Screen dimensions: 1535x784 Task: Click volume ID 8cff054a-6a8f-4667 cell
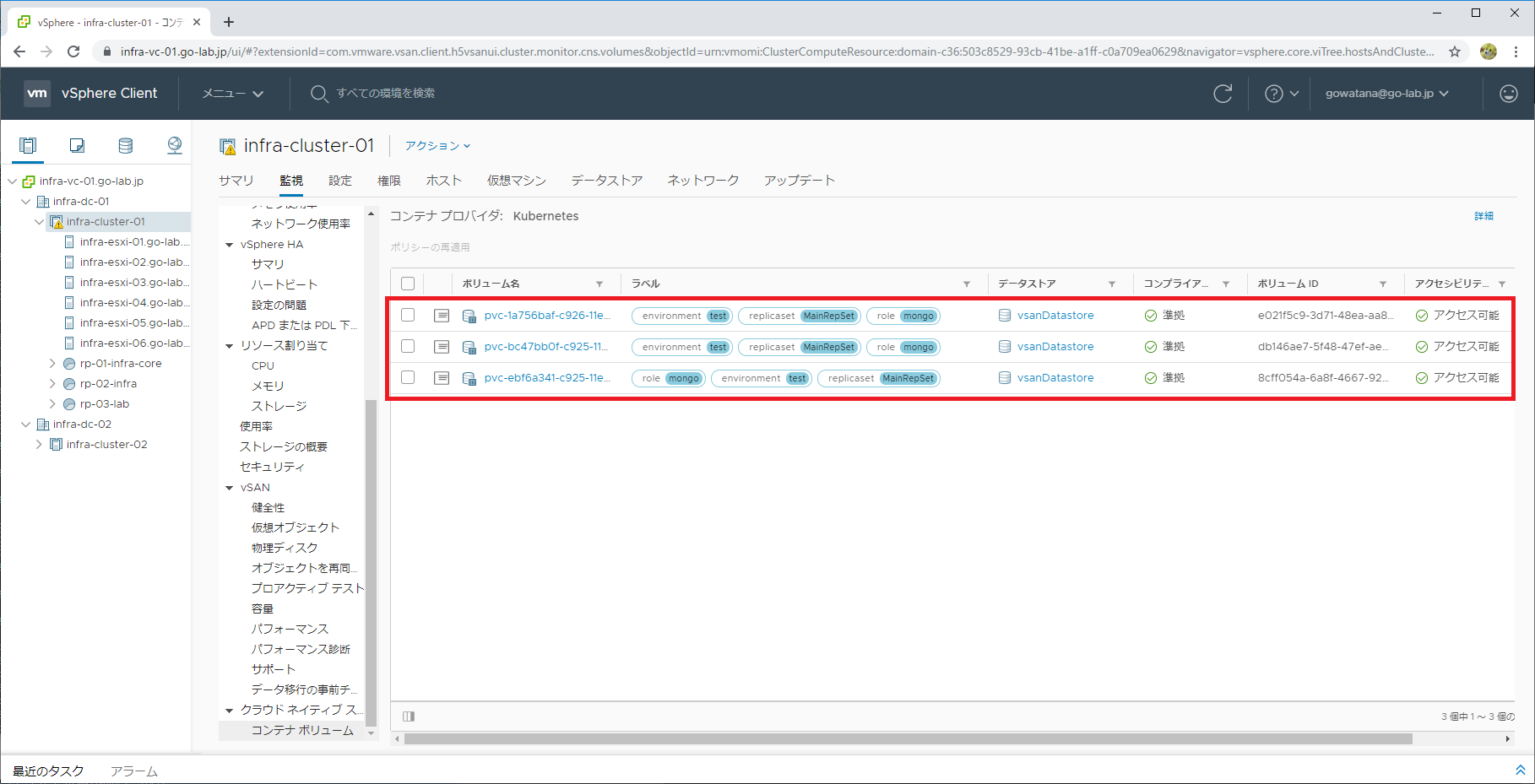click(x=1323, y=378)
